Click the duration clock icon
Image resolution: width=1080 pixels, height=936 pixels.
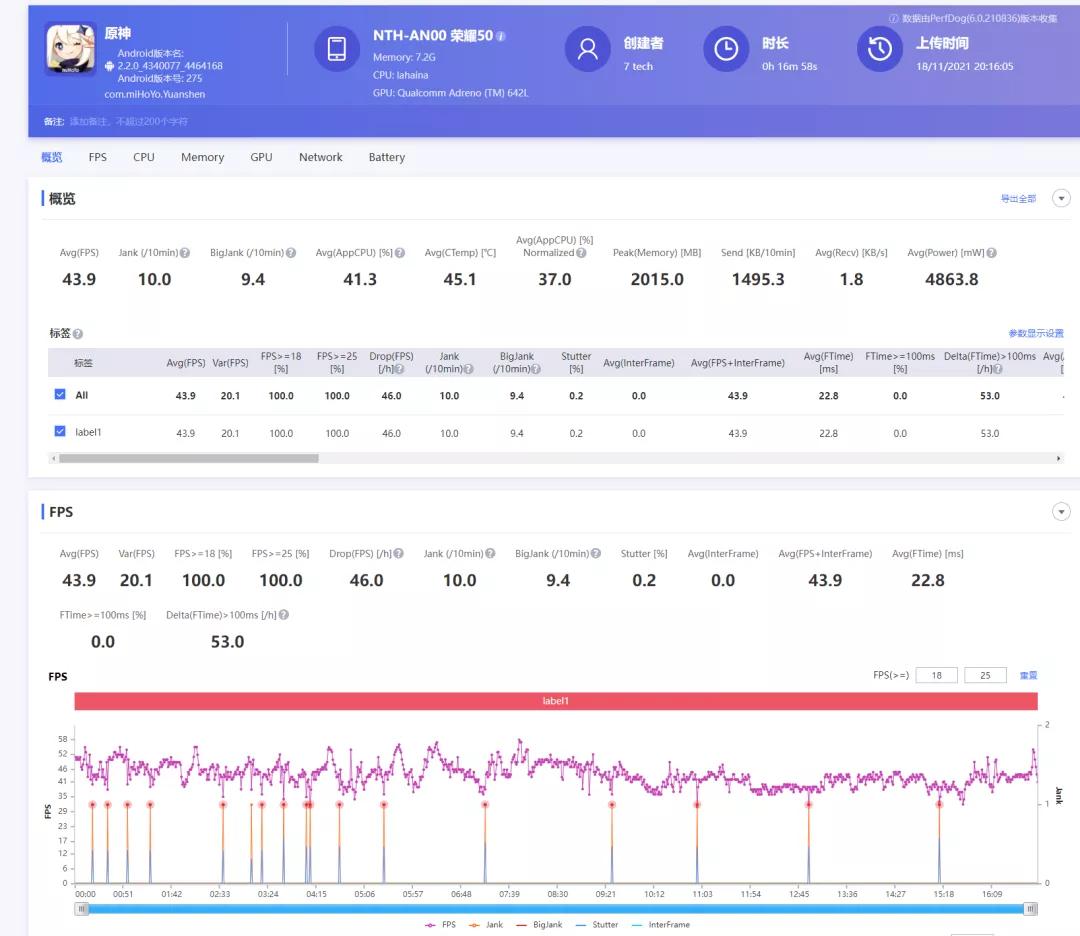tap(726, 49)
